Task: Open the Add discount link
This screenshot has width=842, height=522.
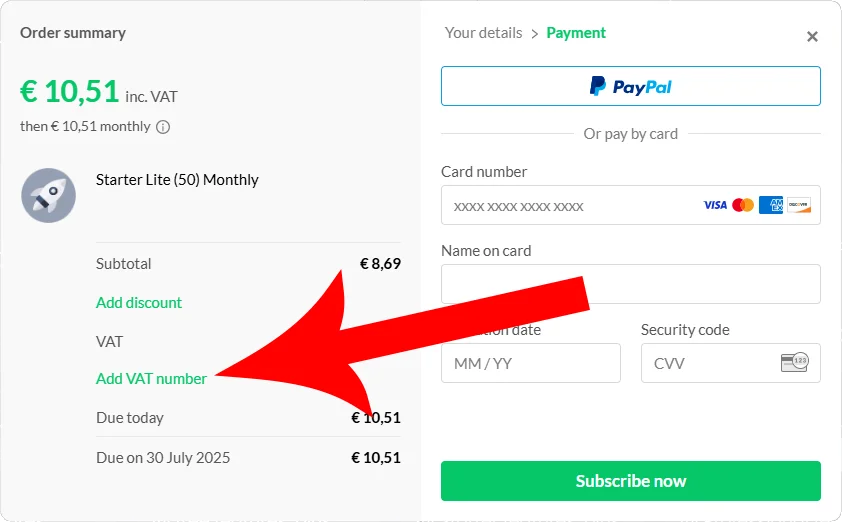Action: click(x=139, y=303)
